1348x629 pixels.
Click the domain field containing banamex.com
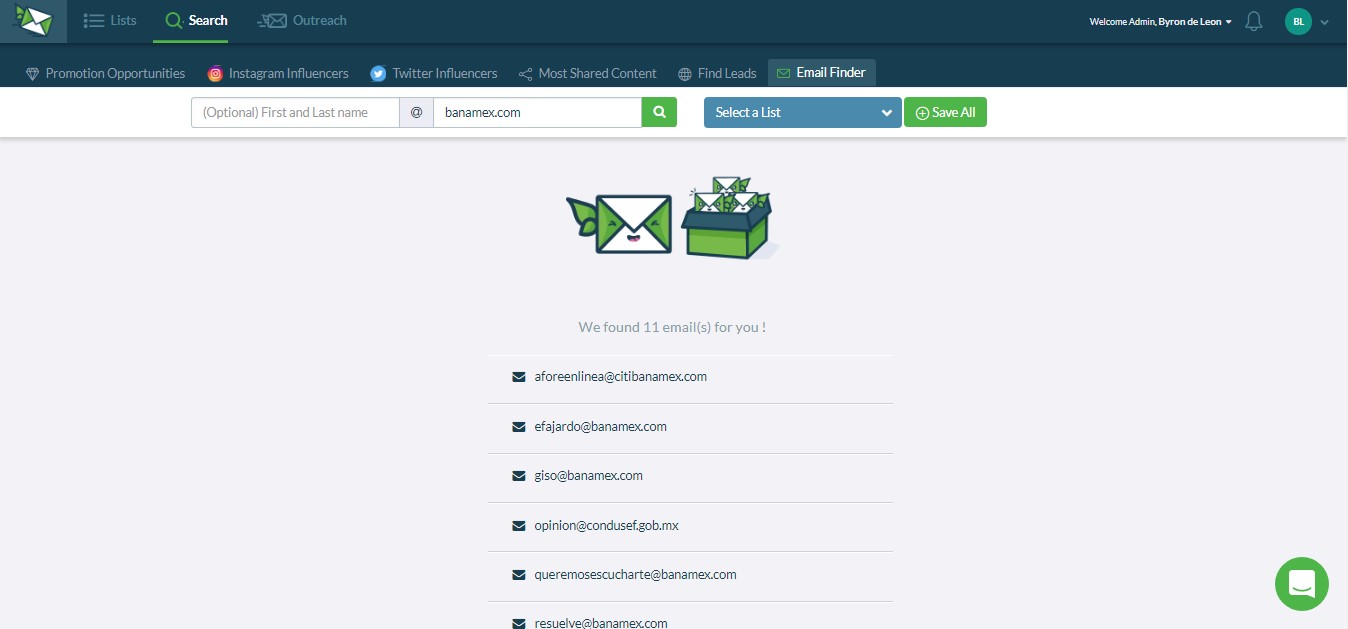tap(537, 112)
